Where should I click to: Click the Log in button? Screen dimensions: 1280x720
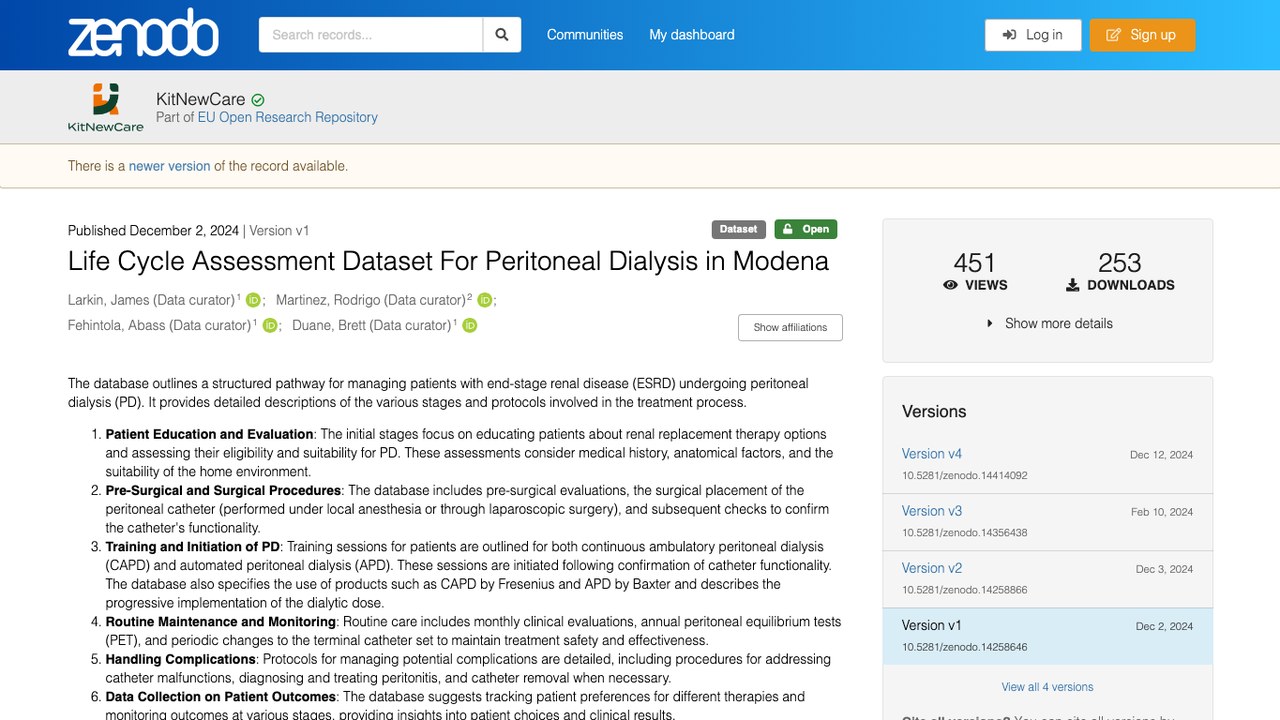(1033, 35)
